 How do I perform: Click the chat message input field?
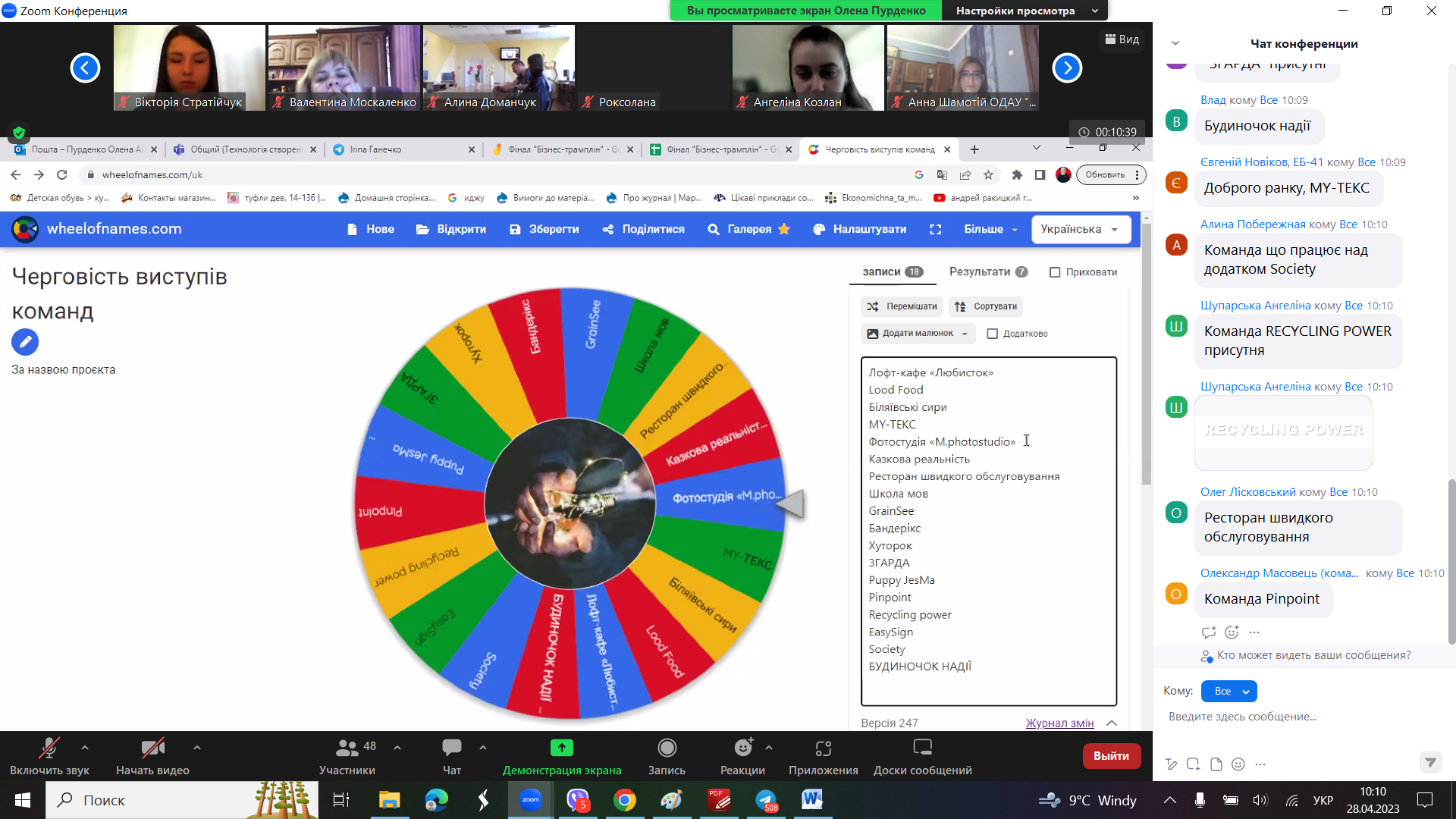(1289, 717)
